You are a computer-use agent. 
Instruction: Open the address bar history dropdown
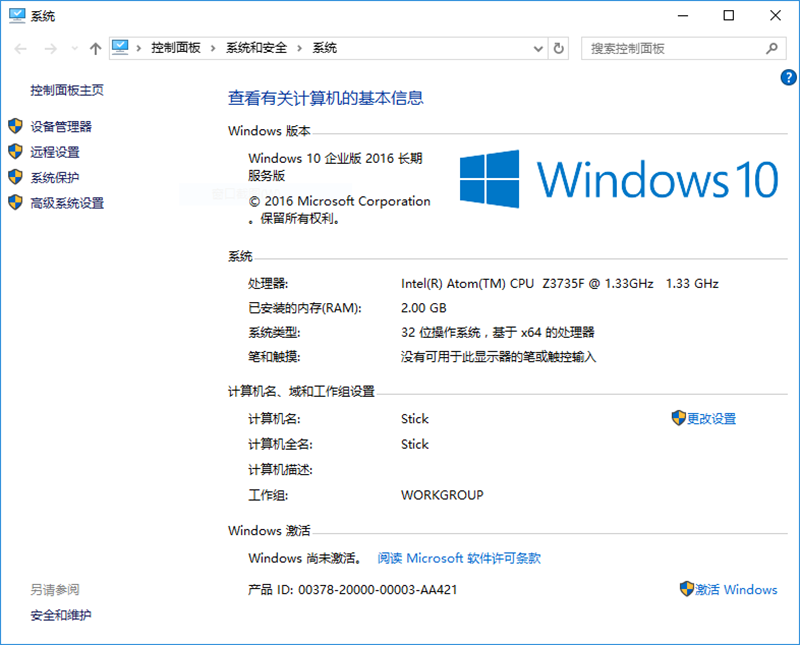(538, 49)
